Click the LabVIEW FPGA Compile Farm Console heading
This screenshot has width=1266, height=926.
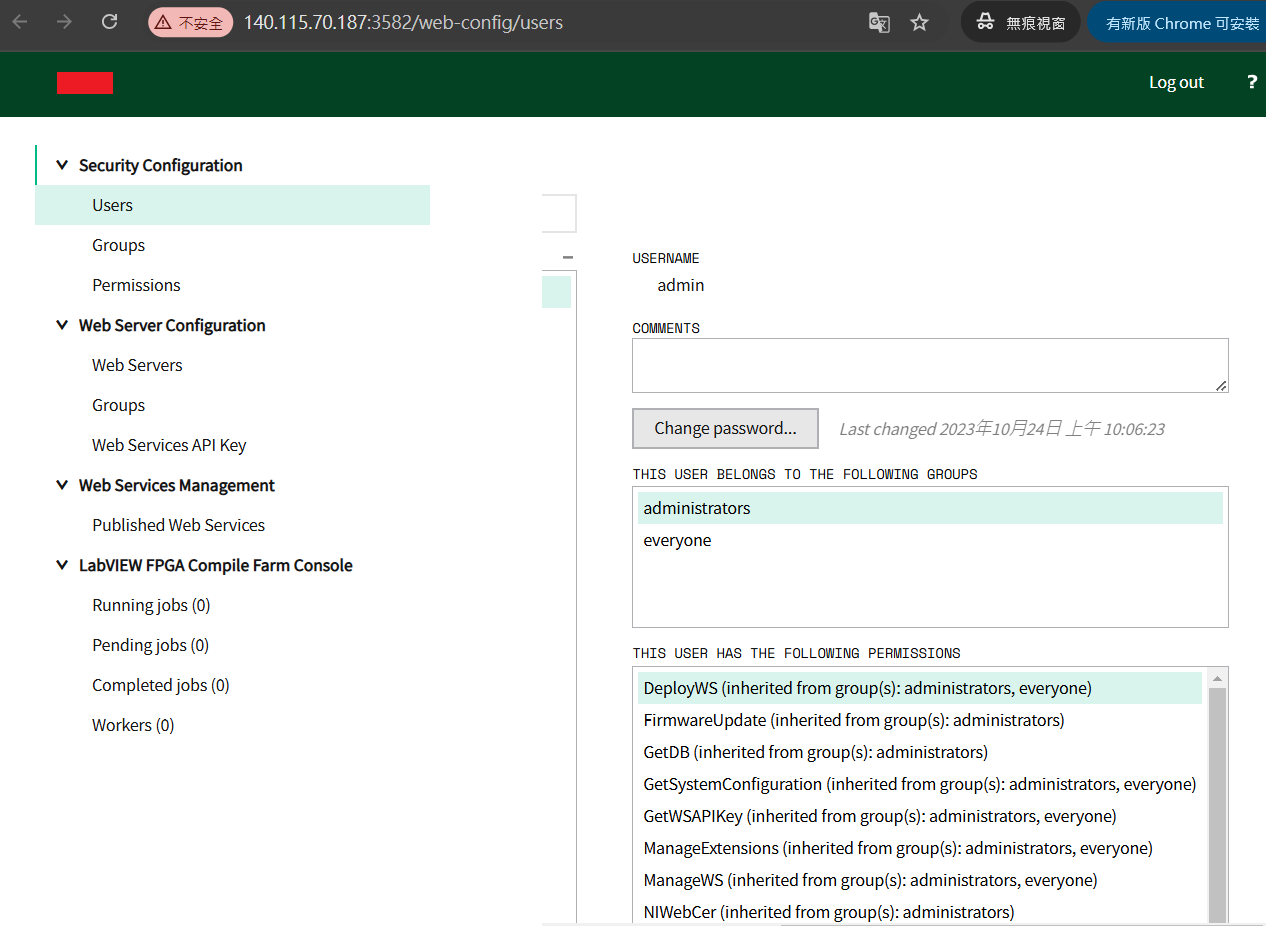(216, 565)
